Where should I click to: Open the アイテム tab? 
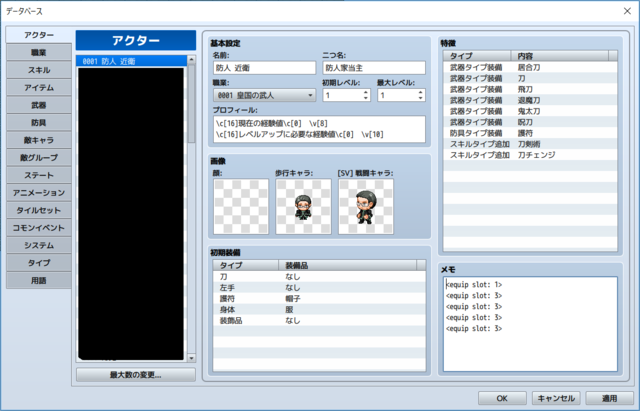coord(39,88)
